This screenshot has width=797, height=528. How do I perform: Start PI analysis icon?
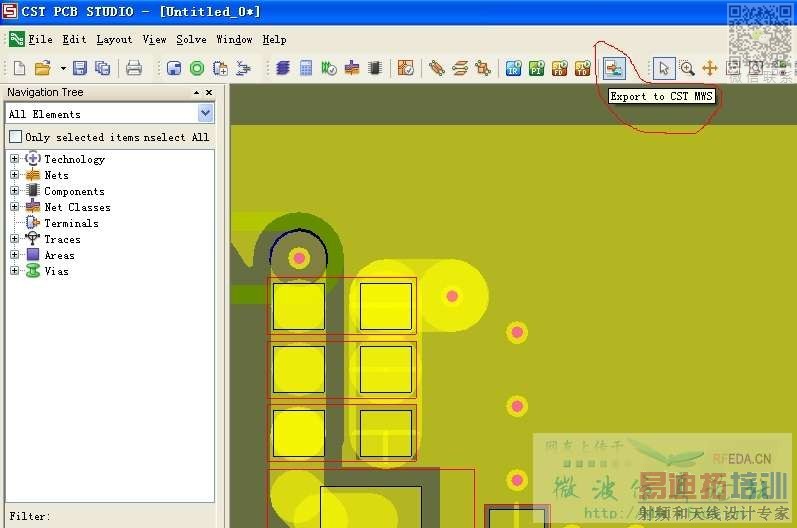[537, 68]
